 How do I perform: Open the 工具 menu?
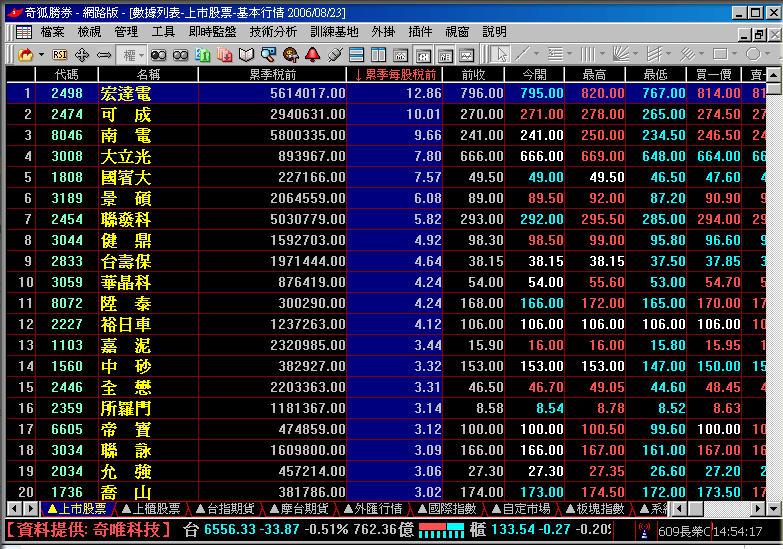pos(163,32)
